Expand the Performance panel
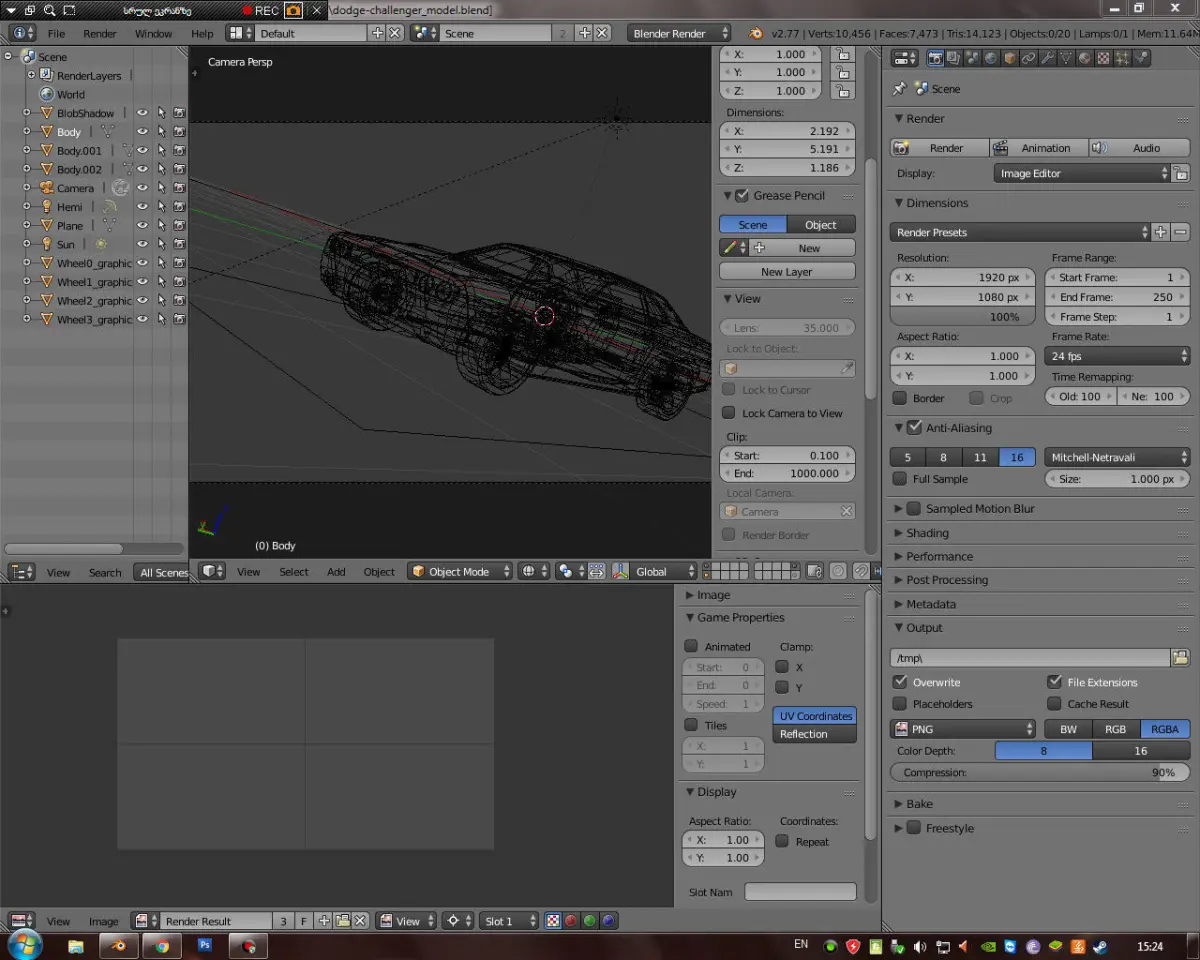 (x=939, y=556)
